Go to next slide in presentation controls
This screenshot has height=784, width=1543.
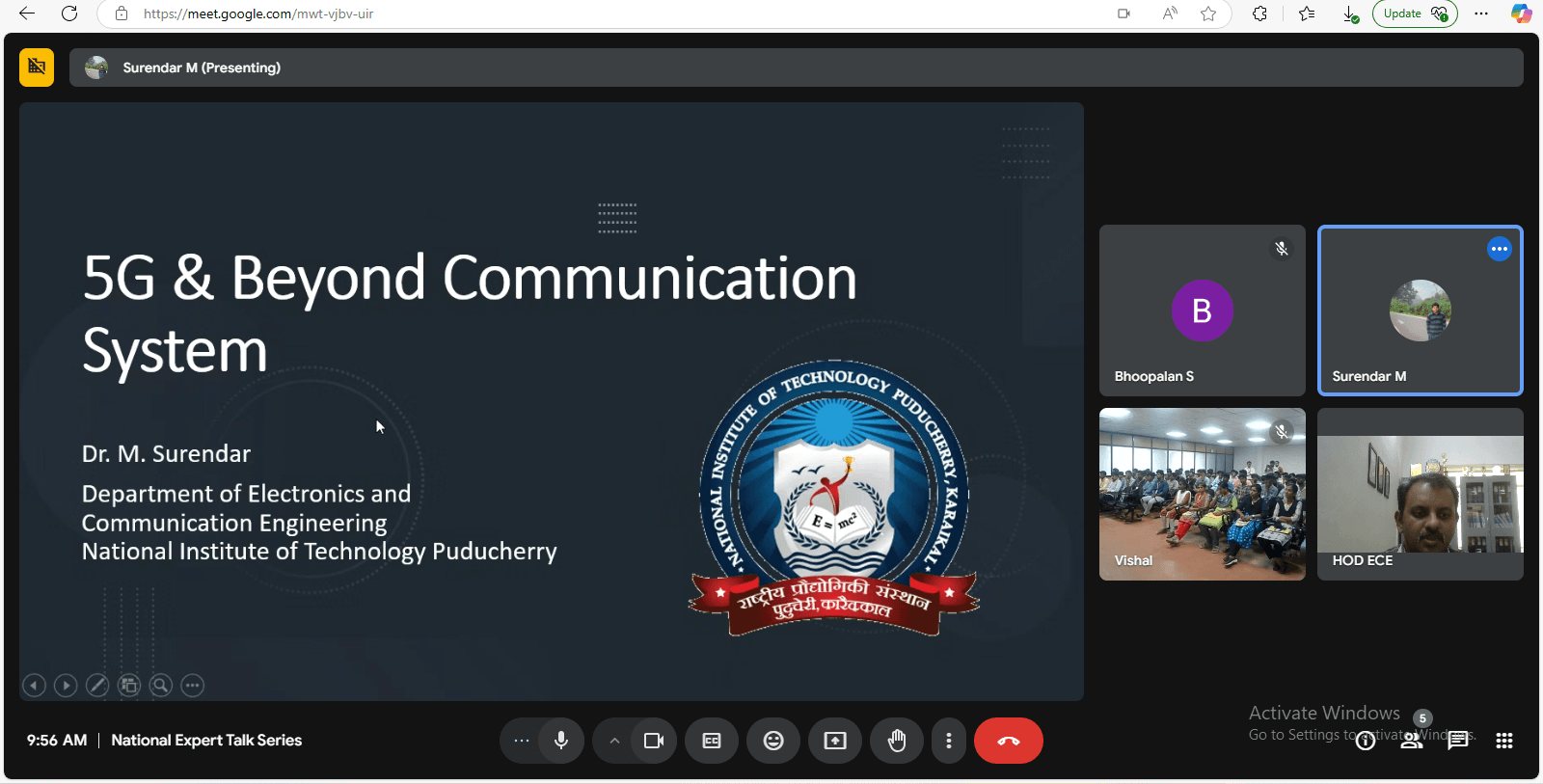point(66,686)
